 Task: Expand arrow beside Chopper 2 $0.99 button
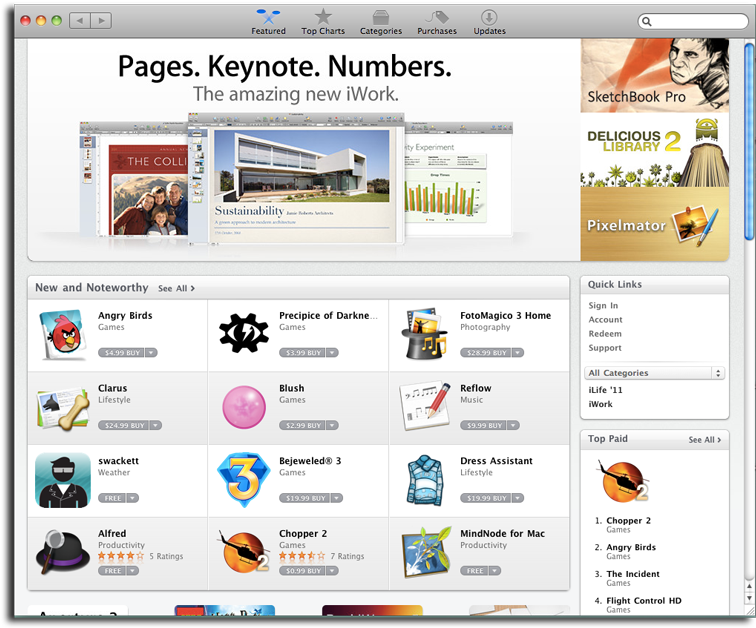pos(332,571)
